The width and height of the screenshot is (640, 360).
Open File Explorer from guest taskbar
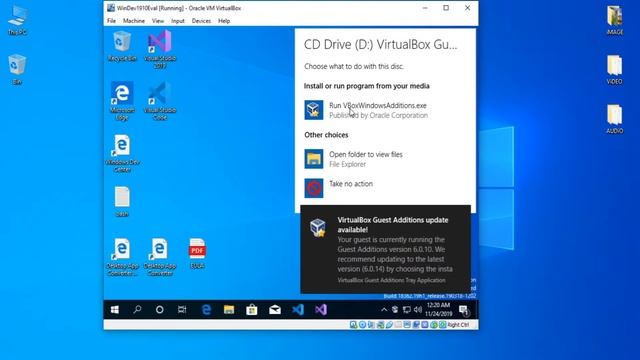229,310
